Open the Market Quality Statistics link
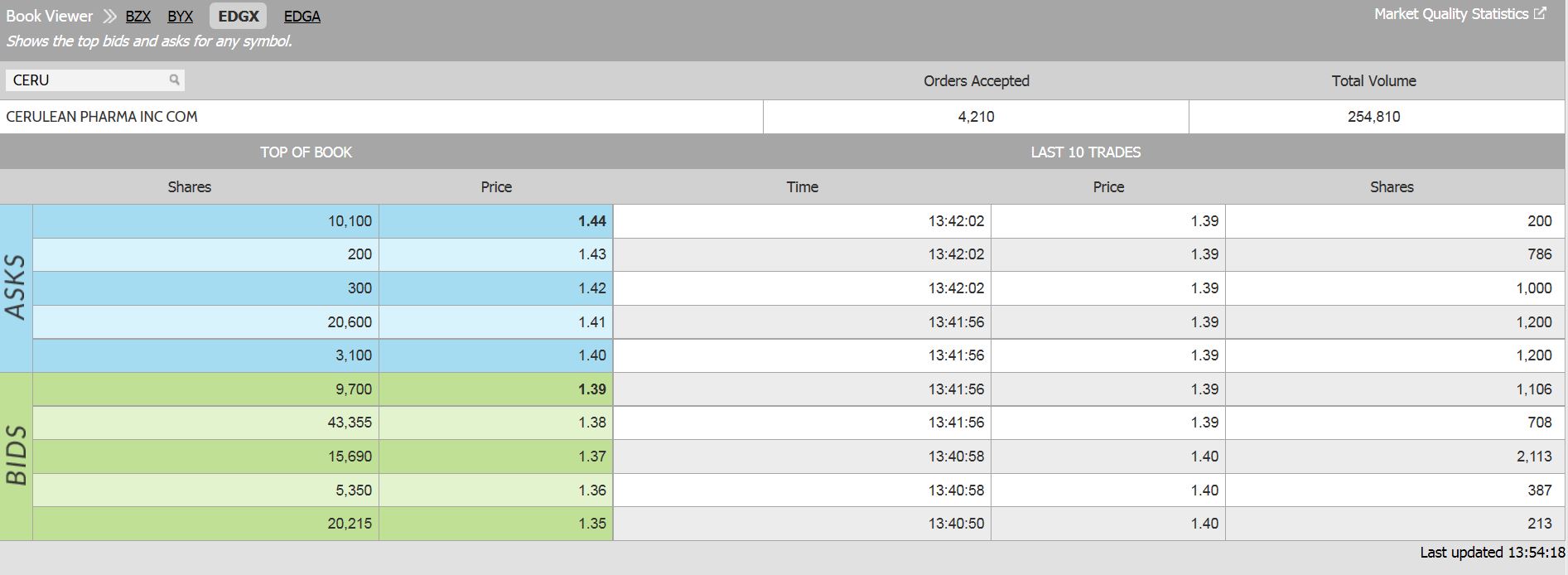Image resolution: width=1568 pixels, height=575 pixels. pos(1450,14)
